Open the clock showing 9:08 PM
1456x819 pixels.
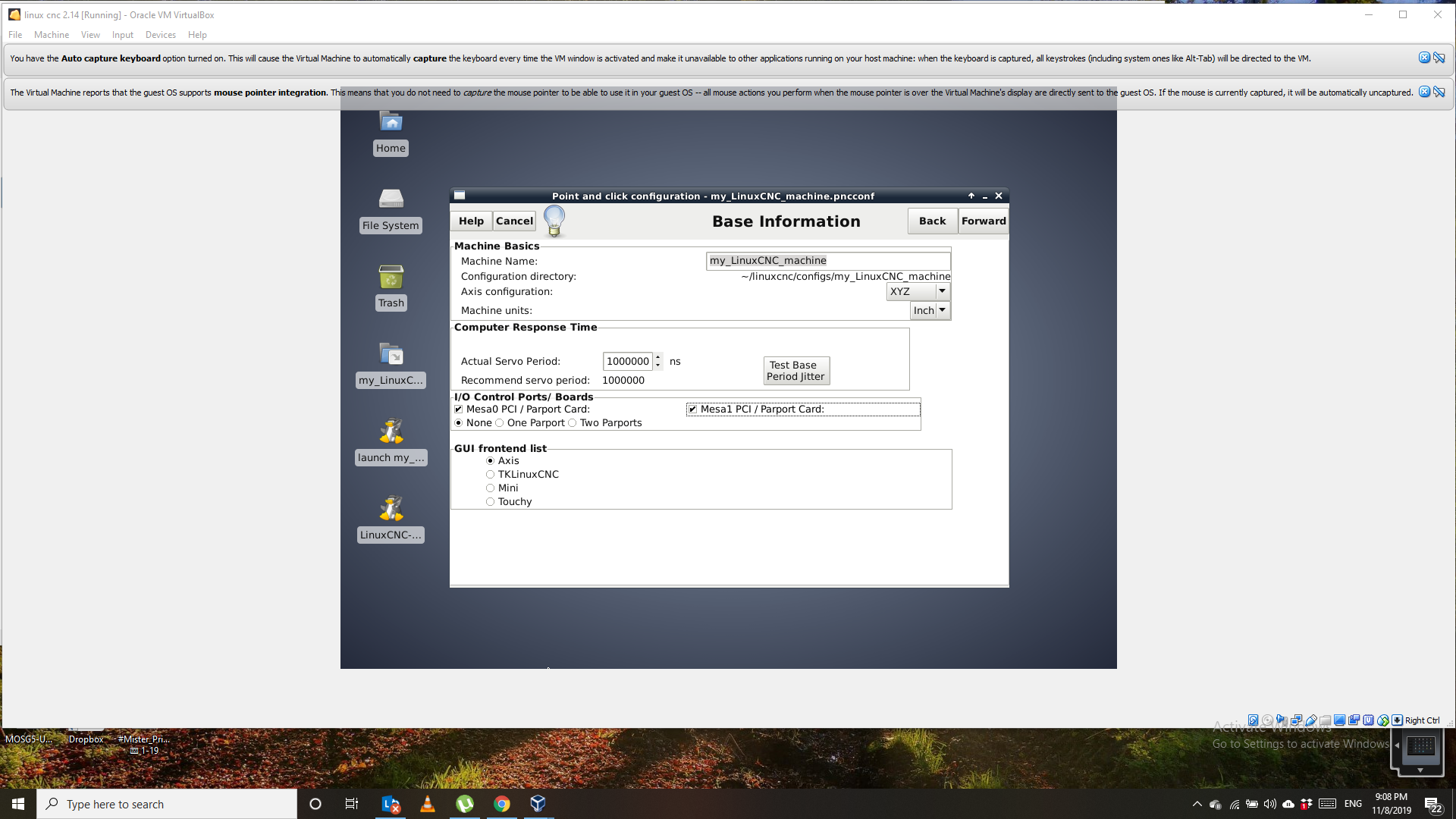pyautogui.click(x=1391, y=804)
